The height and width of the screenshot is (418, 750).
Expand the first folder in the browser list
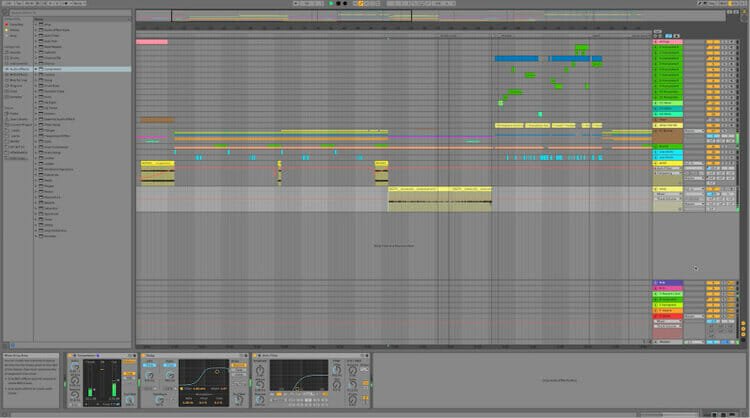(x=36, y=24)
